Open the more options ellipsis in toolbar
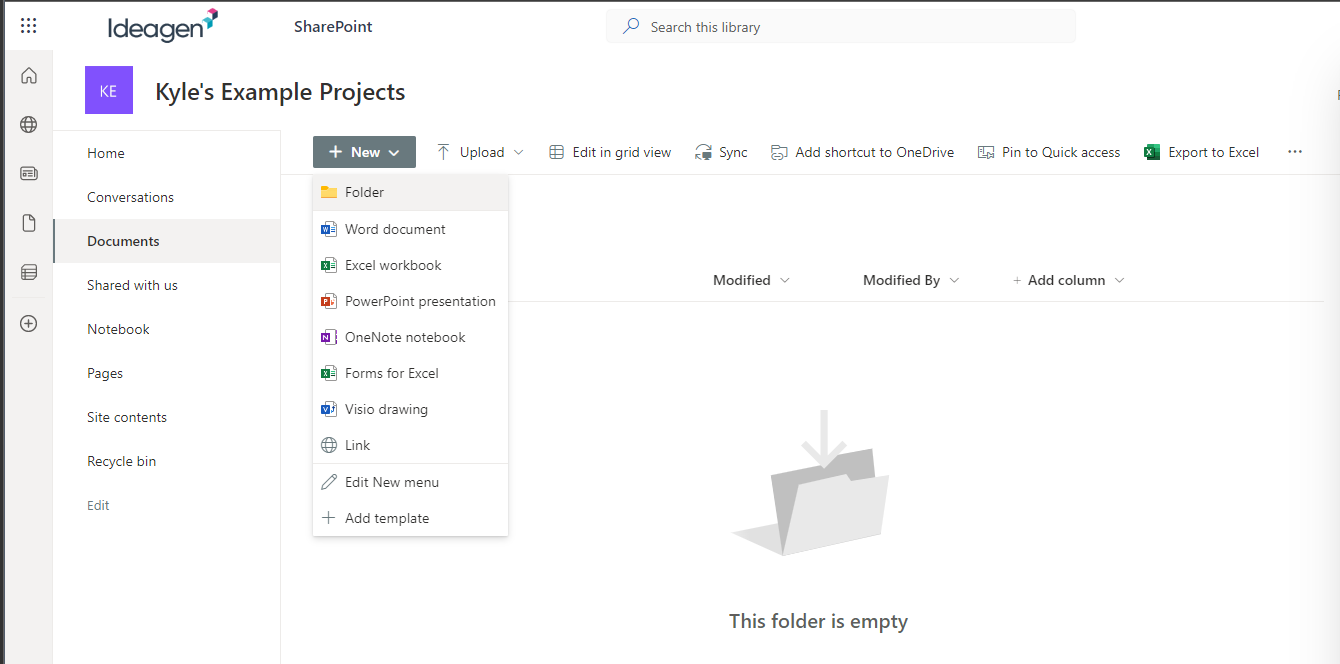 click(1295, 152)
